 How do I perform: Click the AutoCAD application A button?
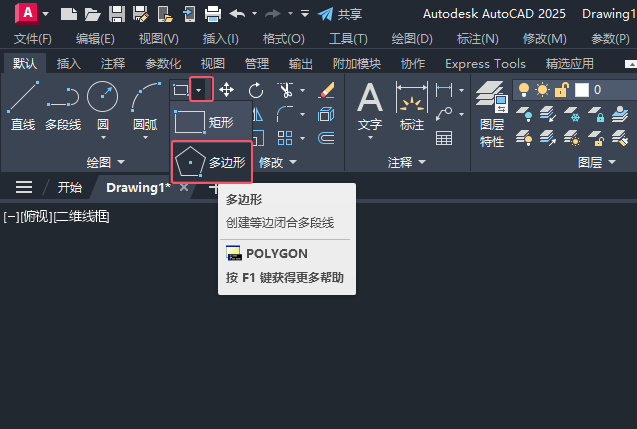click(x=27, y=13)
